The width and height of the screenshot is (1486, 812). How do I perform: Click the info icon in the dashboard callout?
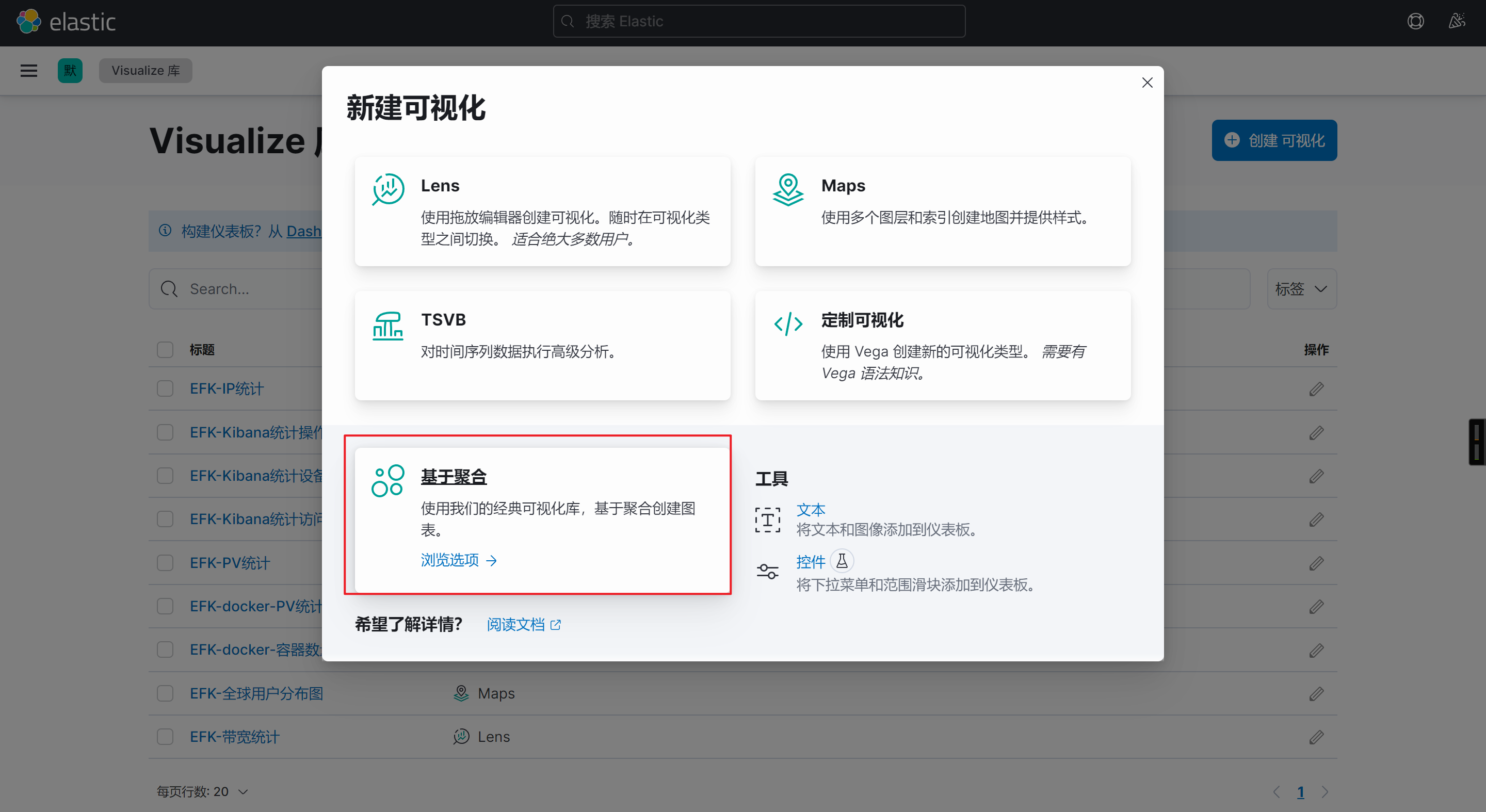tap(166, 231)
